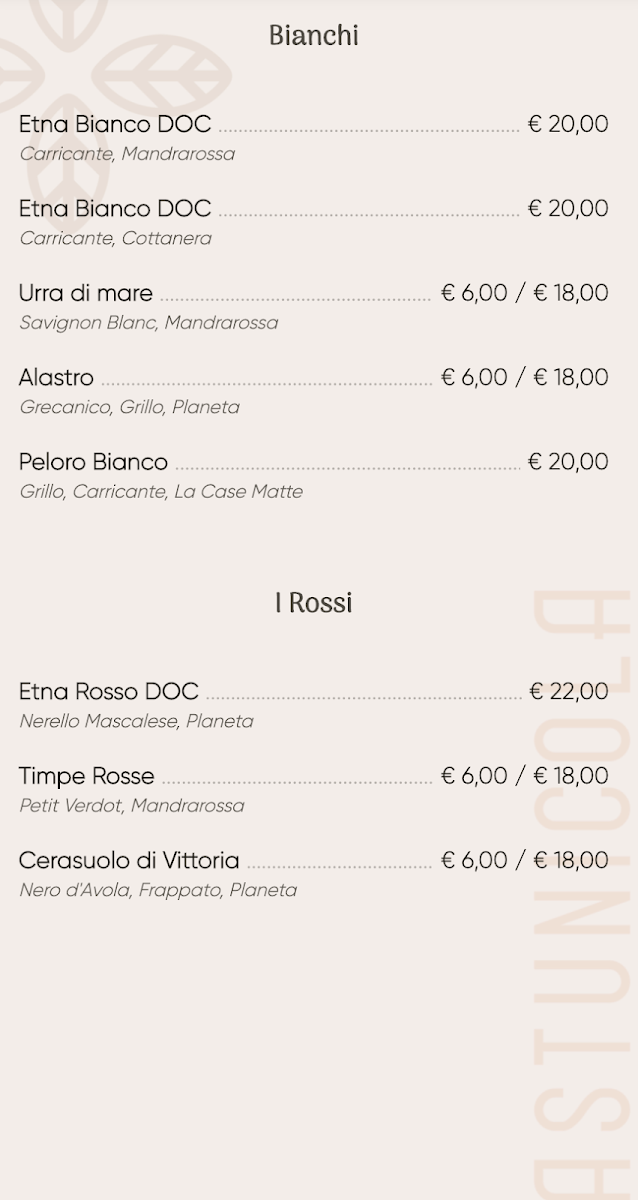Click the Urra di mare price

524,293
